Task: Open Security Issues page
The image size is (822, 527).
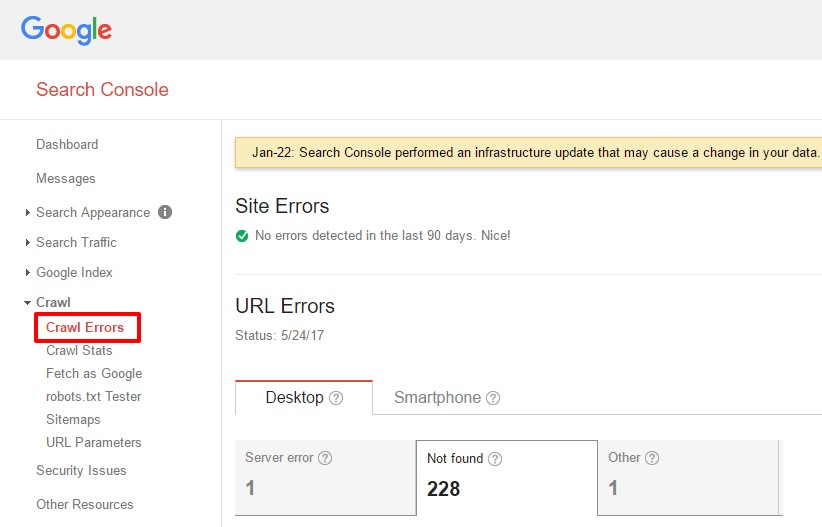Action: click(x=81, y=470)
